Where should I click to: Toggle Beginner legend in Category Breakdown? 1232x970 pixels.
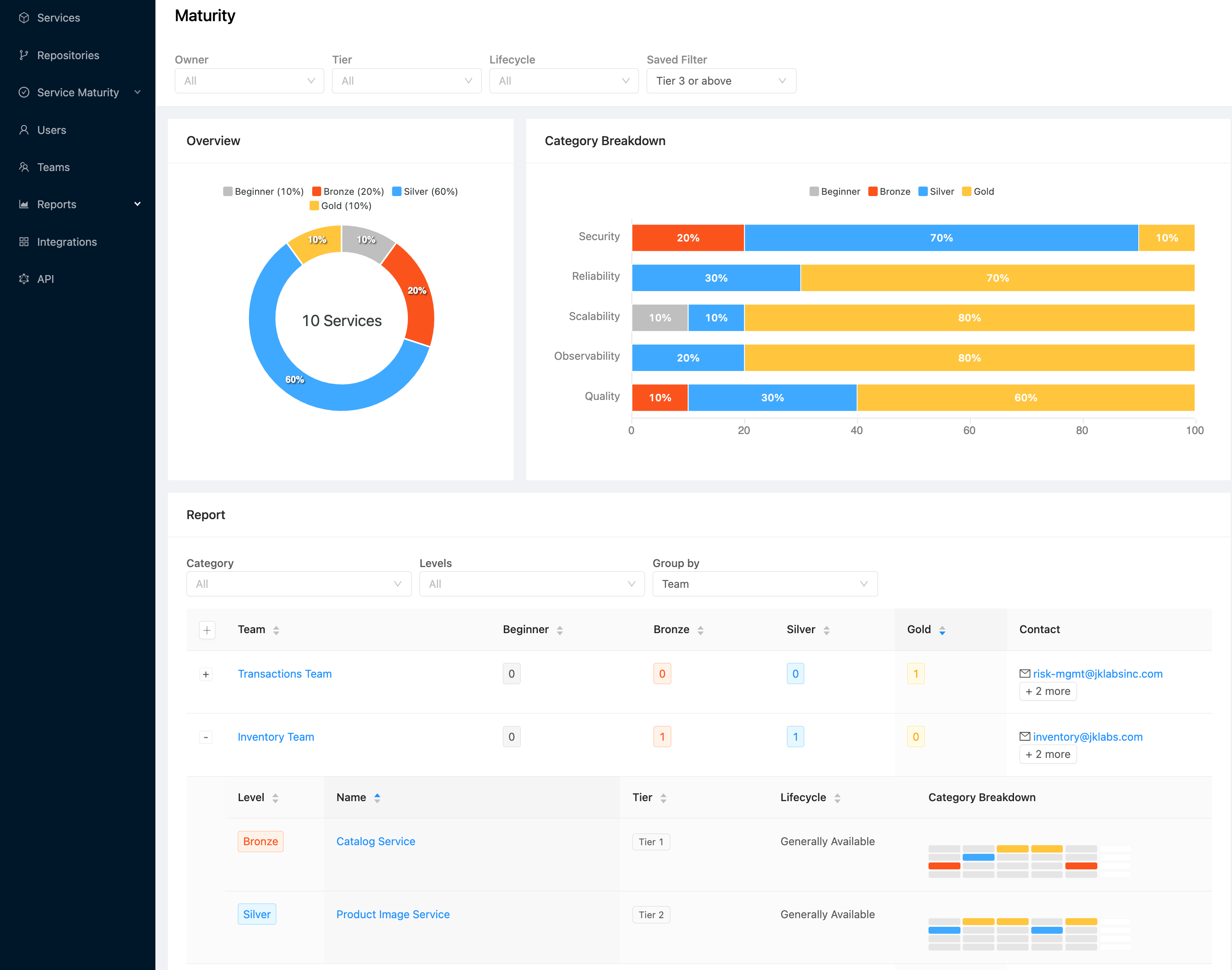point(834,191)
